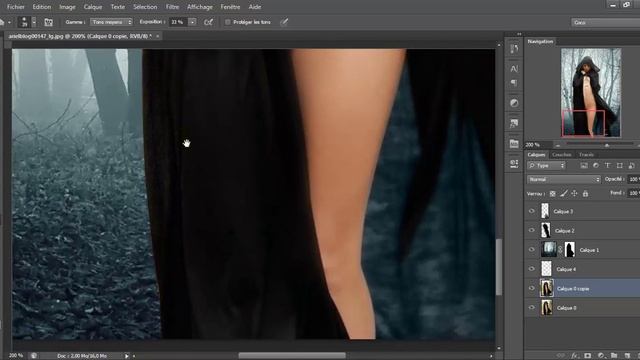This screenshot has width=640, height=360.
Task: Enable the airbrush mode icon
Action: tap(208, 22)
